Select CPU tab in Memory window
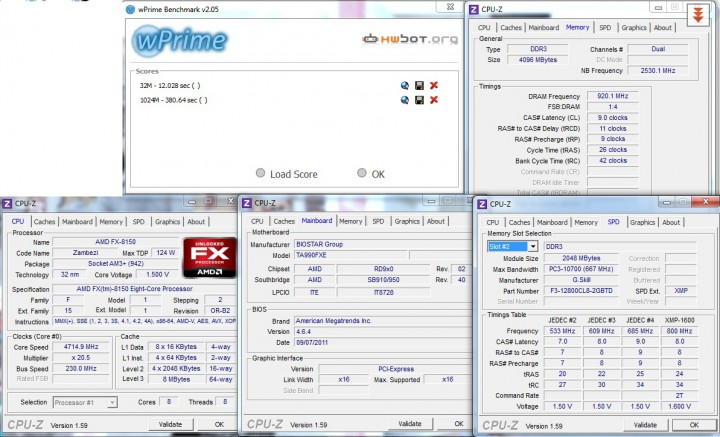Screen dimensions: 720x437 click(484, 28)
